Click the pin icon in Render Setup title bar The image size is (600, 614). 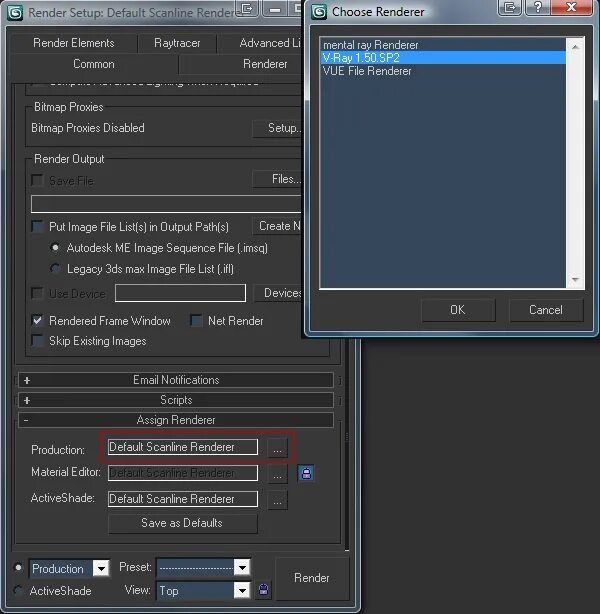[247, 8]
